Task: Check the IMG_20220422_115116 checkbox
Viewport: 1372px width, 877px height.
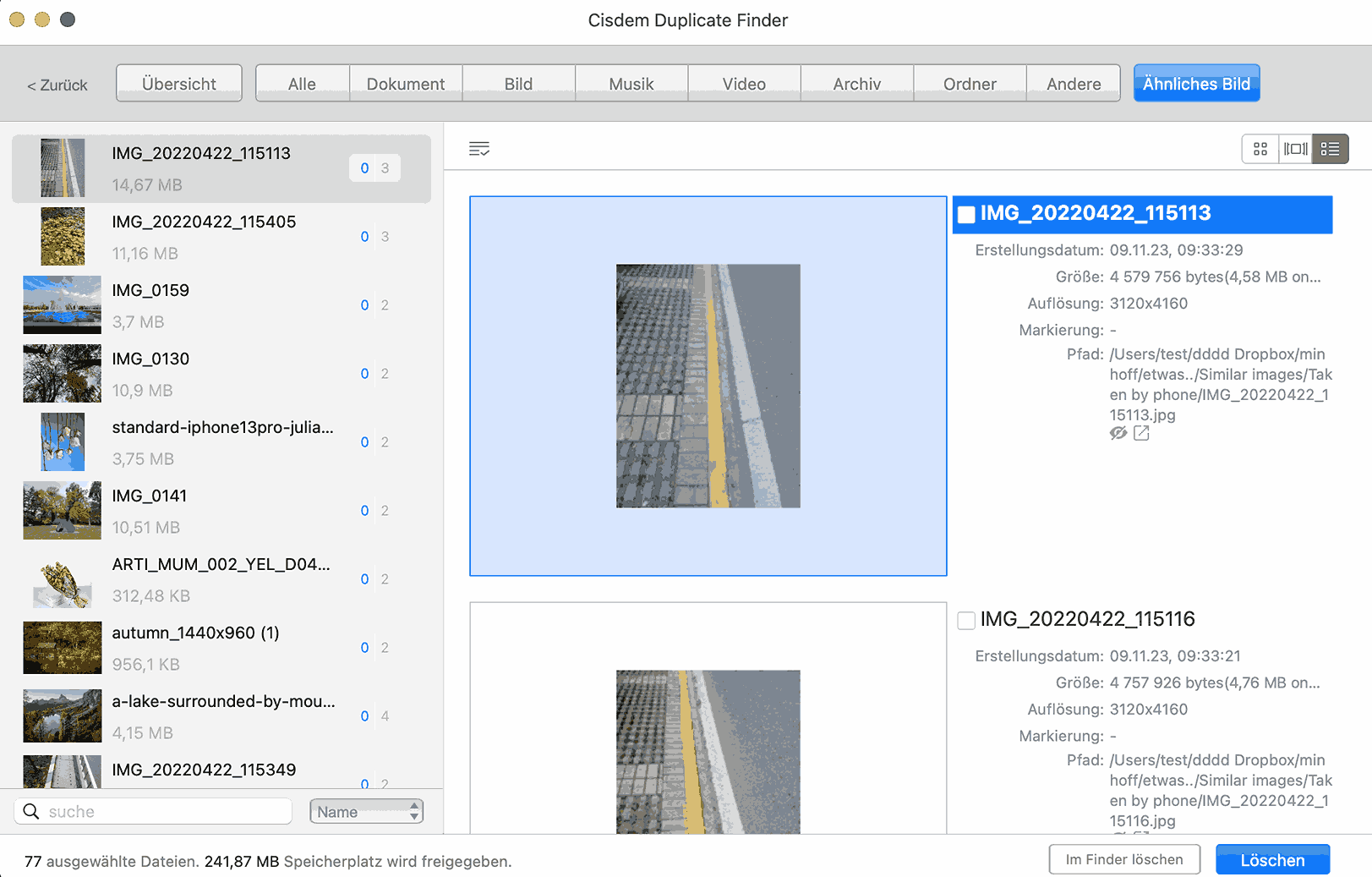Action: click(966, 621)
